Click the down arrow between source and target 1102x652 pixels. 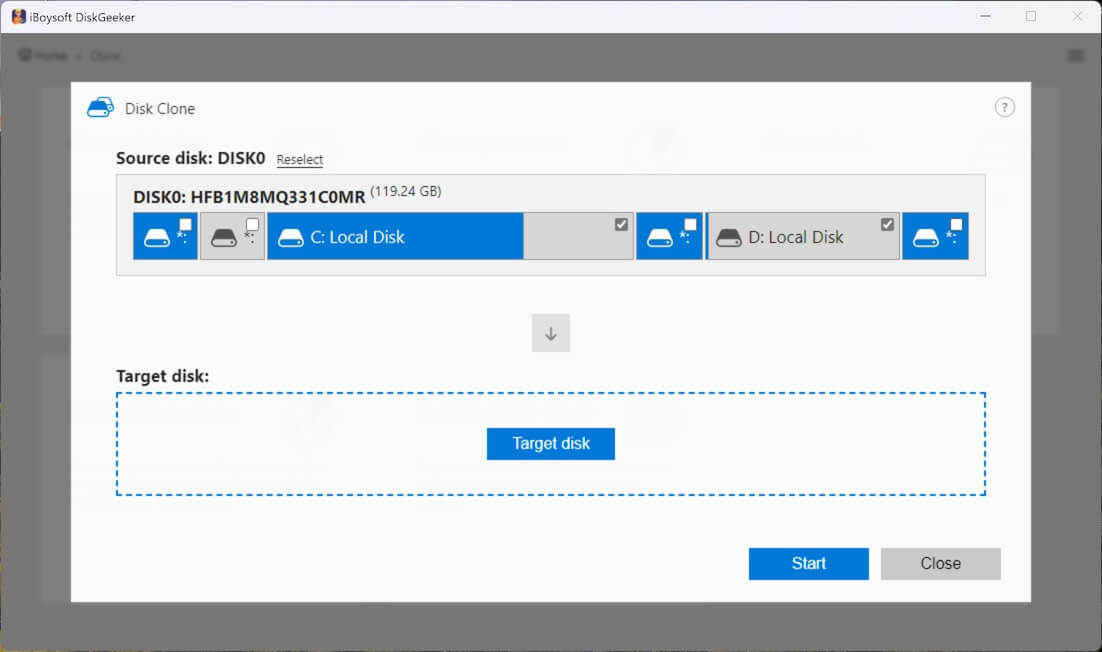click(x=550, y=333)
